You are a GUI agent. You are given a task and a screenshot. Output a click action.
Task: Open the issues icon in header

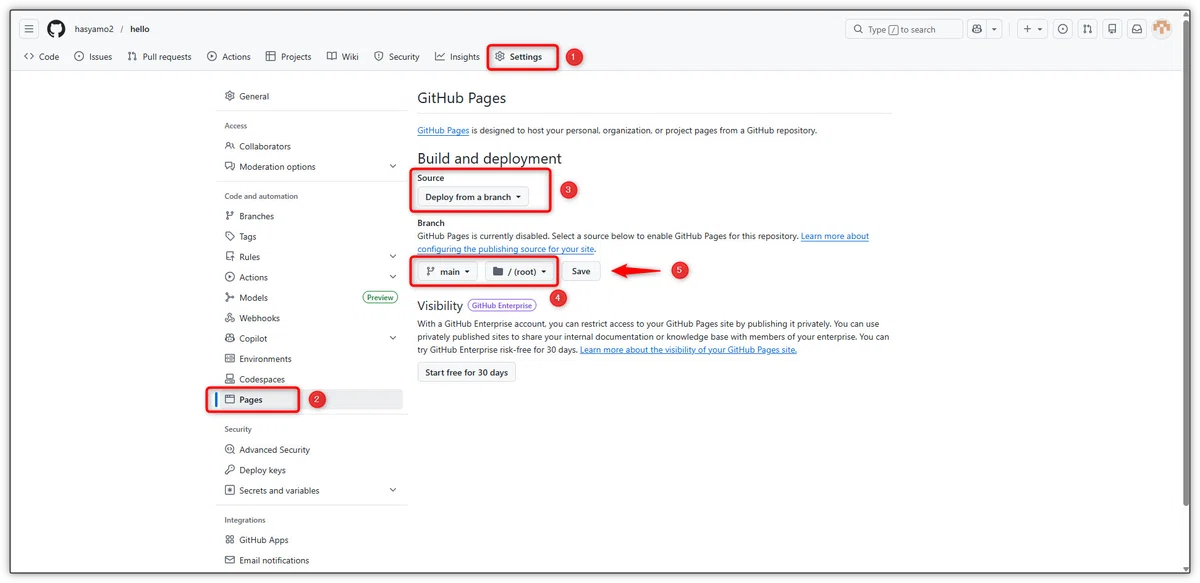(1063, 29)
